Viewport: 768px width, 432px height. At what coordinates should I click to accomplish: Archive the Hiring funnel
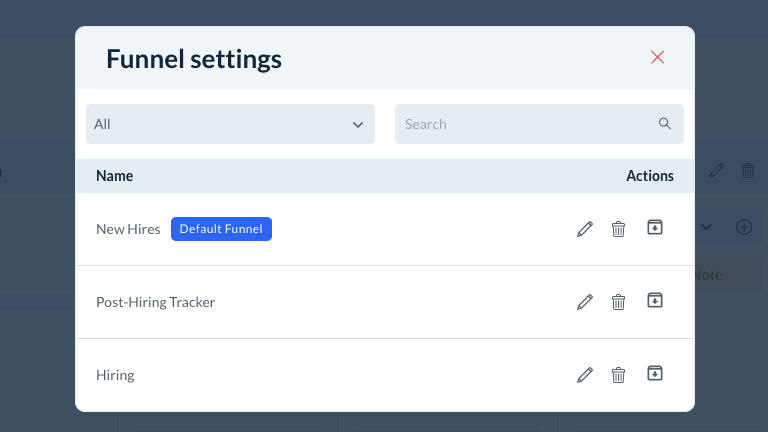(x=655, y=374)
